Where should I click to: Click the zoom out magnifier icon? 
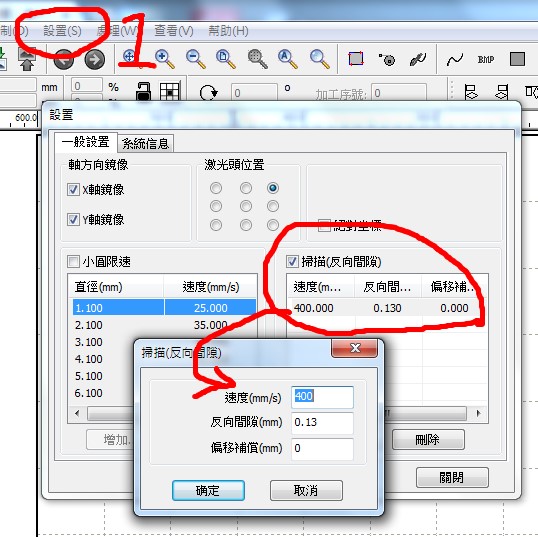[x=196, y=59]
